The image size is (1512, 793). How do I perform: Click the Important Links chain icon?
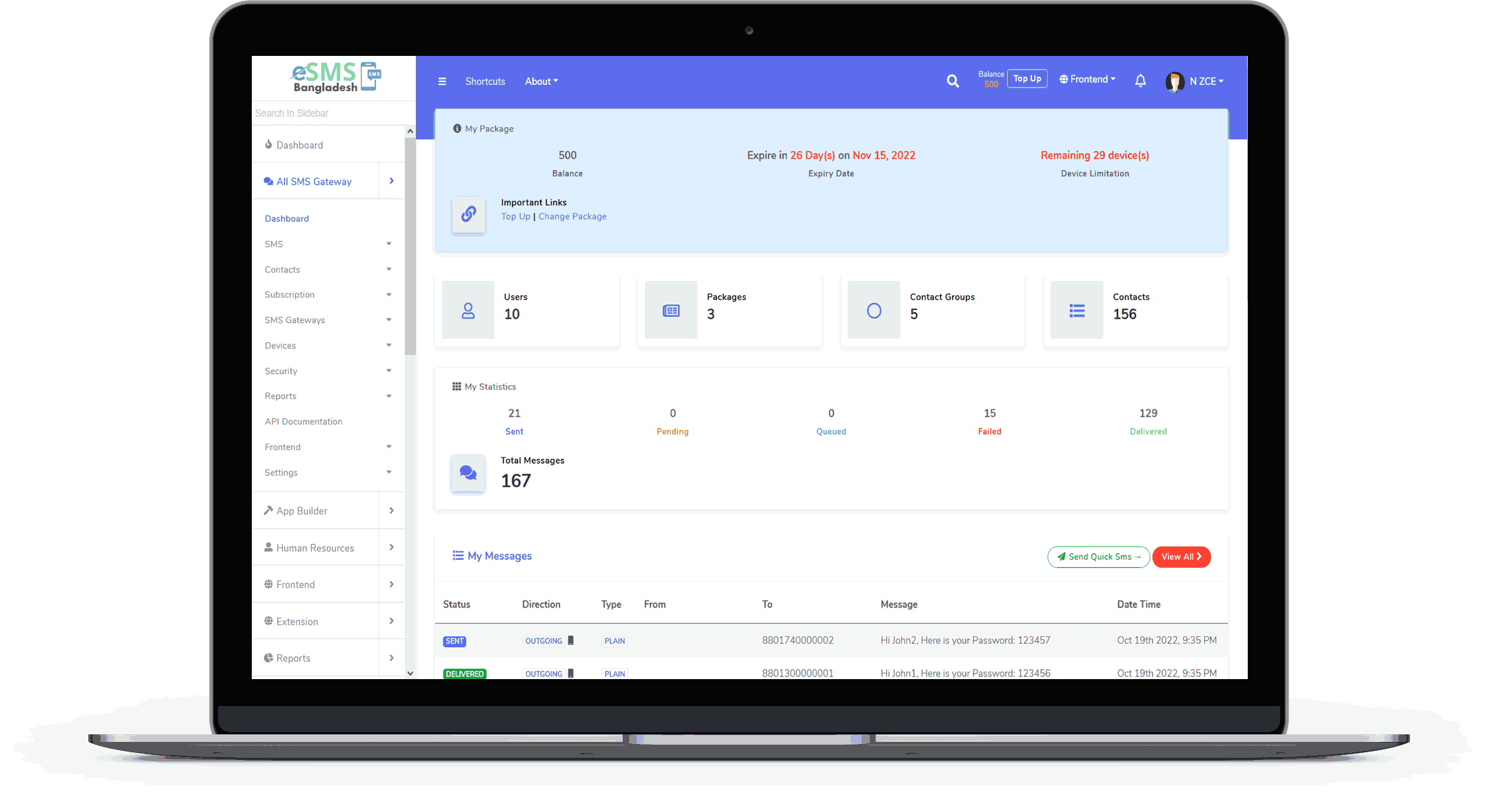tap(468, 215)
